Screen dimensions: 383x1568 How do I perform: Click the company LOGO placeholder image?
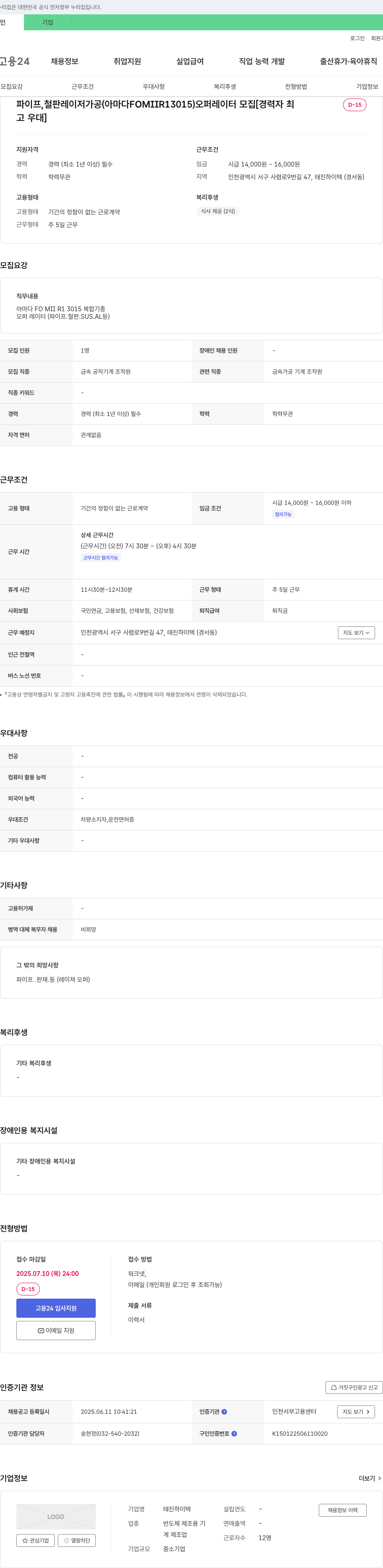56,1517
